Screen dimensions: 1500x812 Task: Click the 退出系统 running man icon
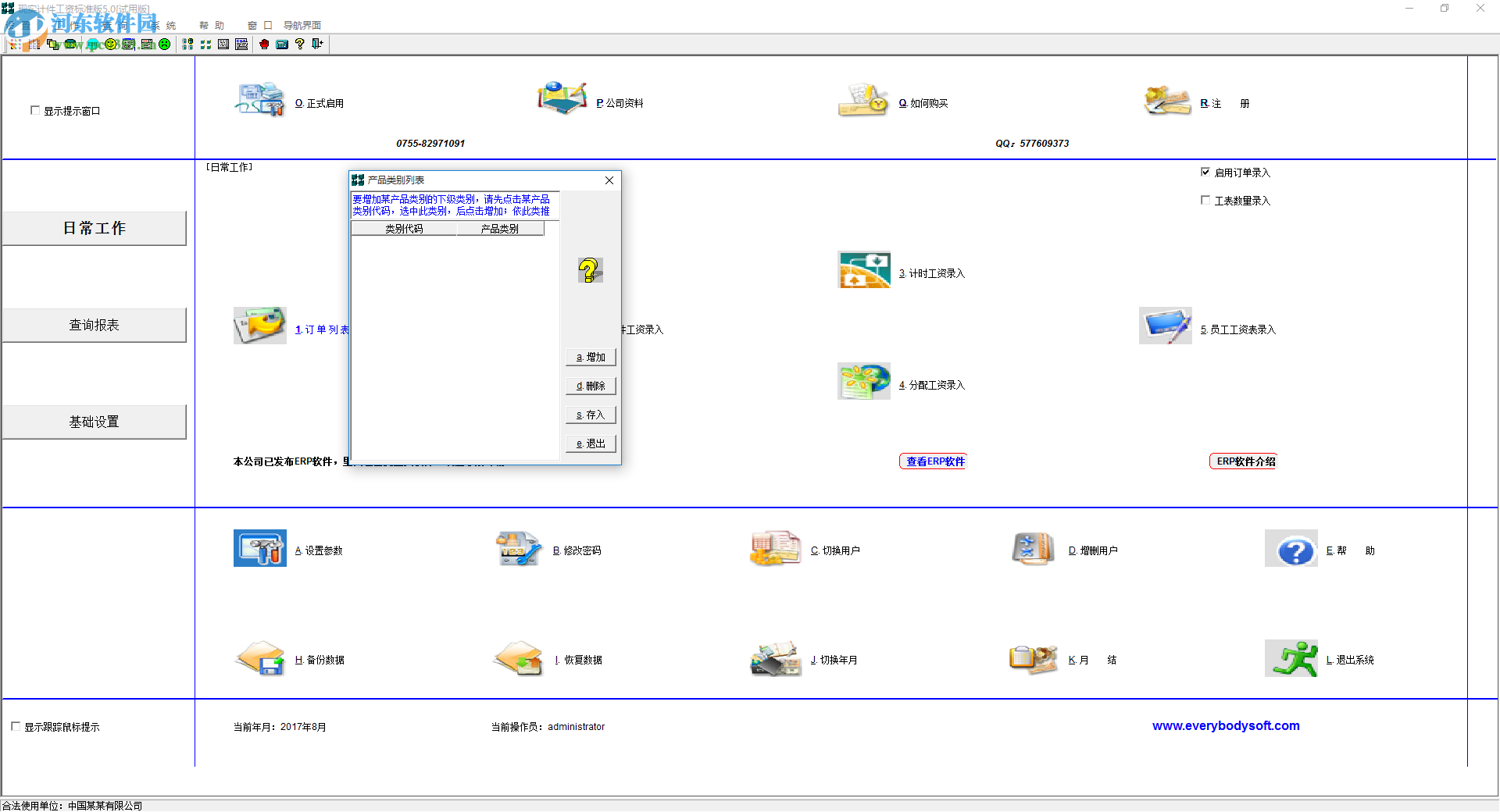point(1291,658)
